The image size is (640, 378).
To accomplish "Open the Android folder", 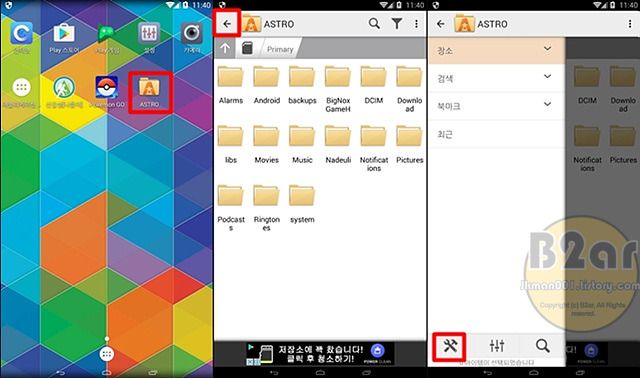I will click(267, 85).
